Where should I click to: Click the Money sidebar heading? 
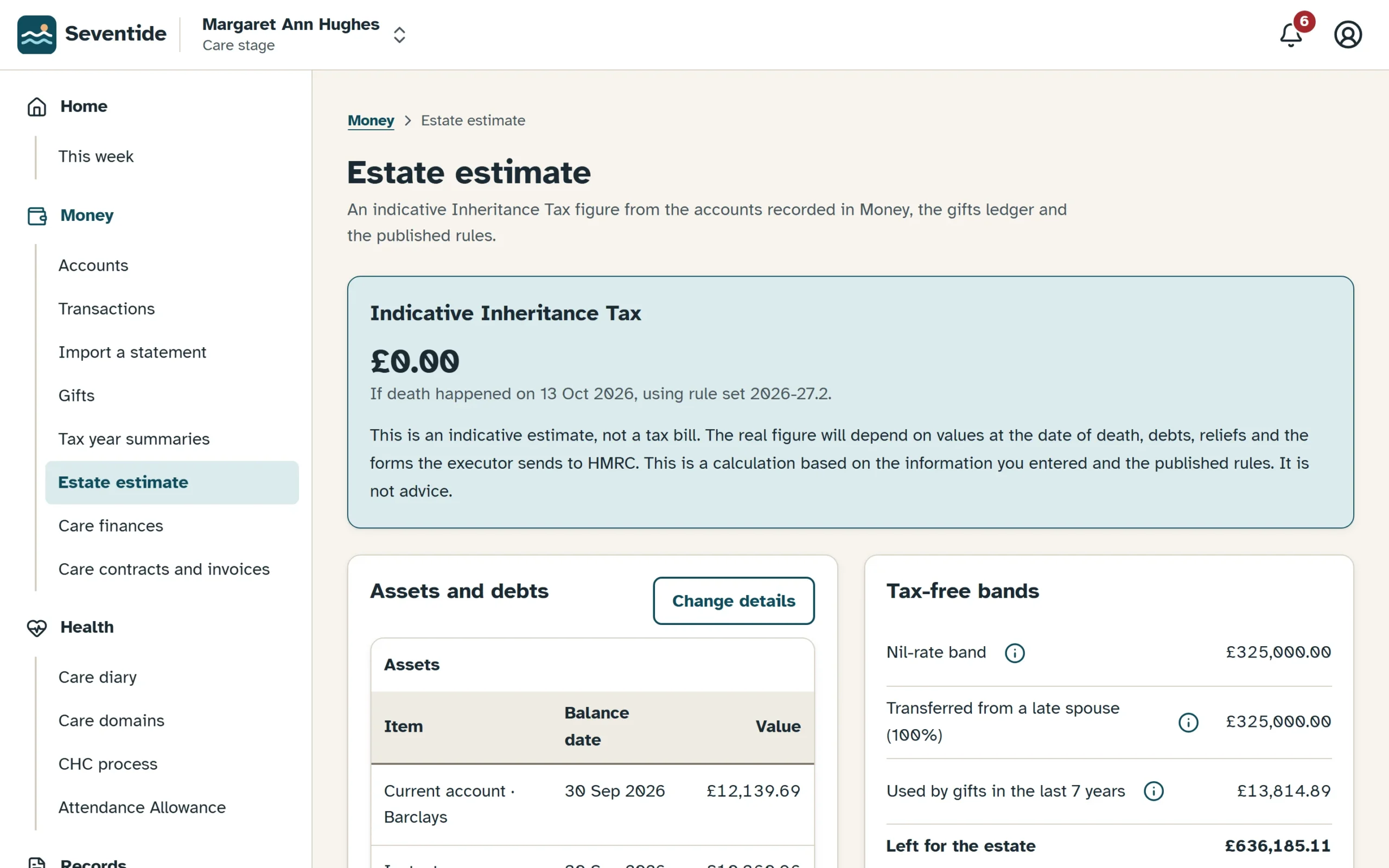pos(87,215)
